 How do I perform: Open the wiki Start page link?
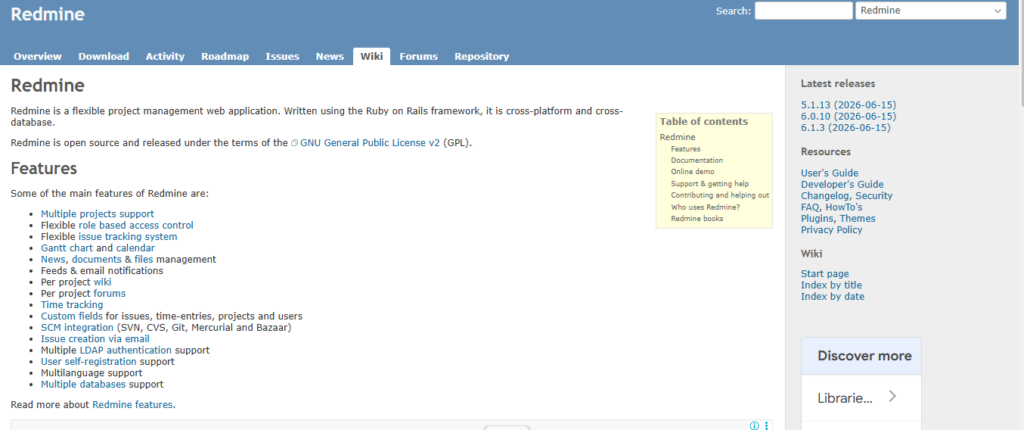825,274
